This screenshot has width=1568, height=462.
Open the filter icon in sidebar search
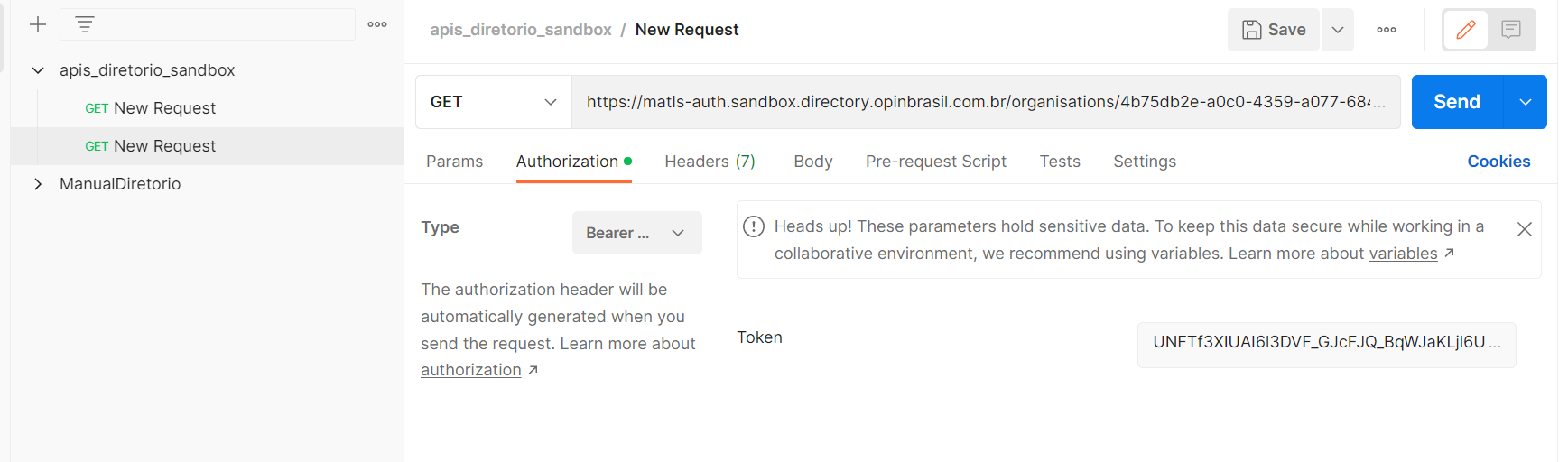(x=85, y=24)
